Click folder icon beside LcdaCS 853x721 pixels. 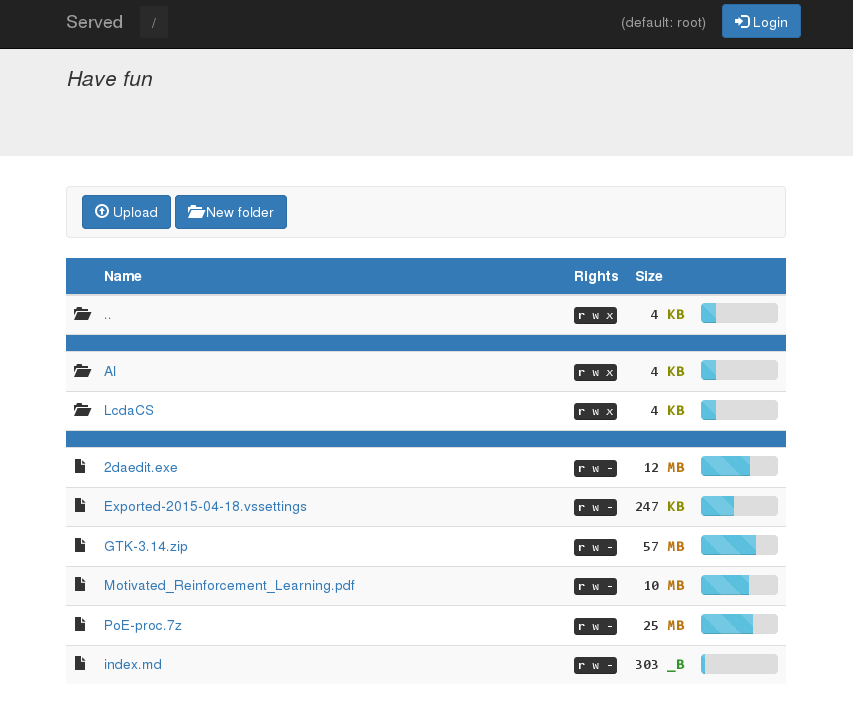click(x=82, y=410)
